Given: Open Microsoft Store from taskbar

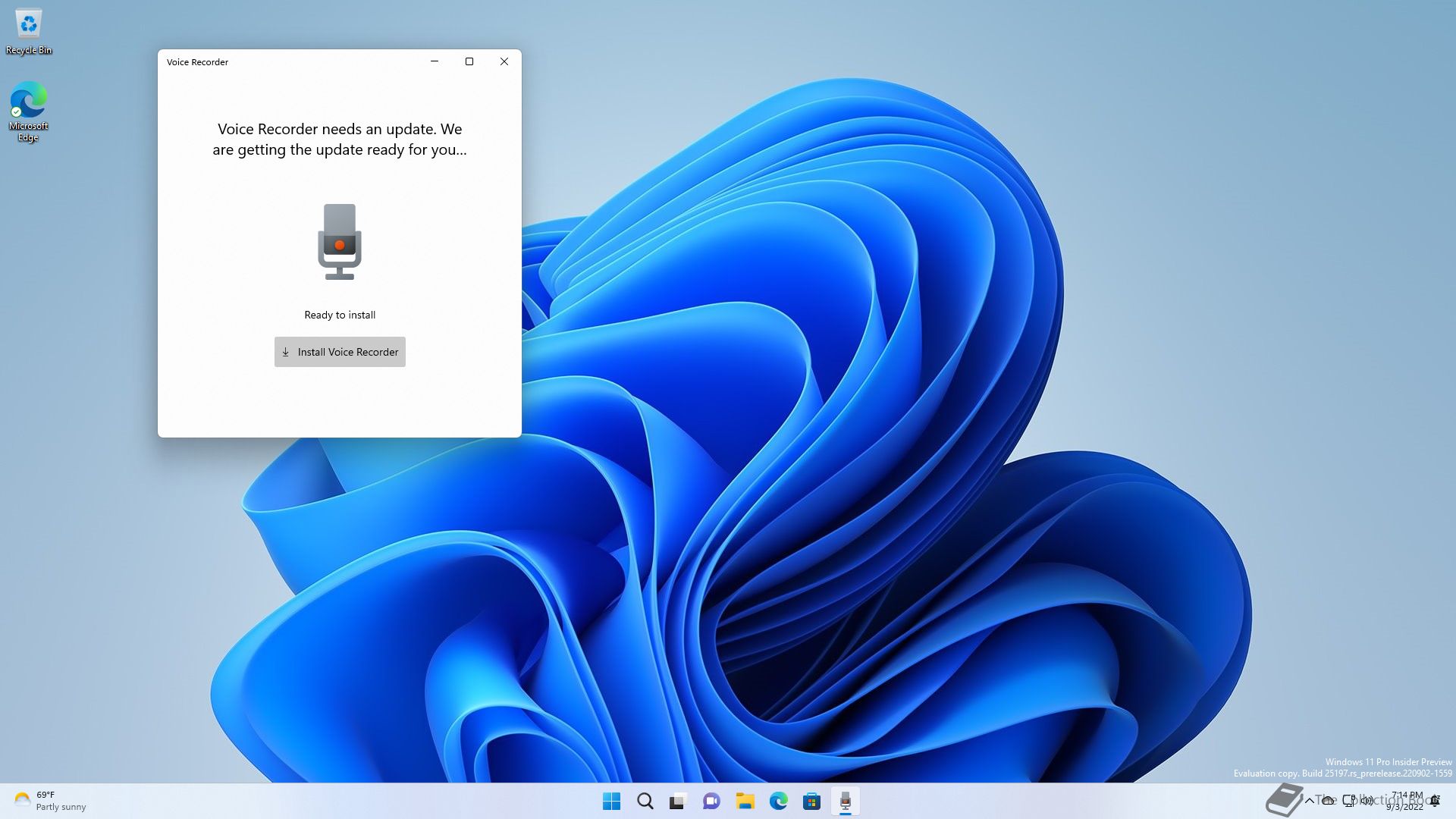Looking at the screenshot, I should (x=811, y=801).
